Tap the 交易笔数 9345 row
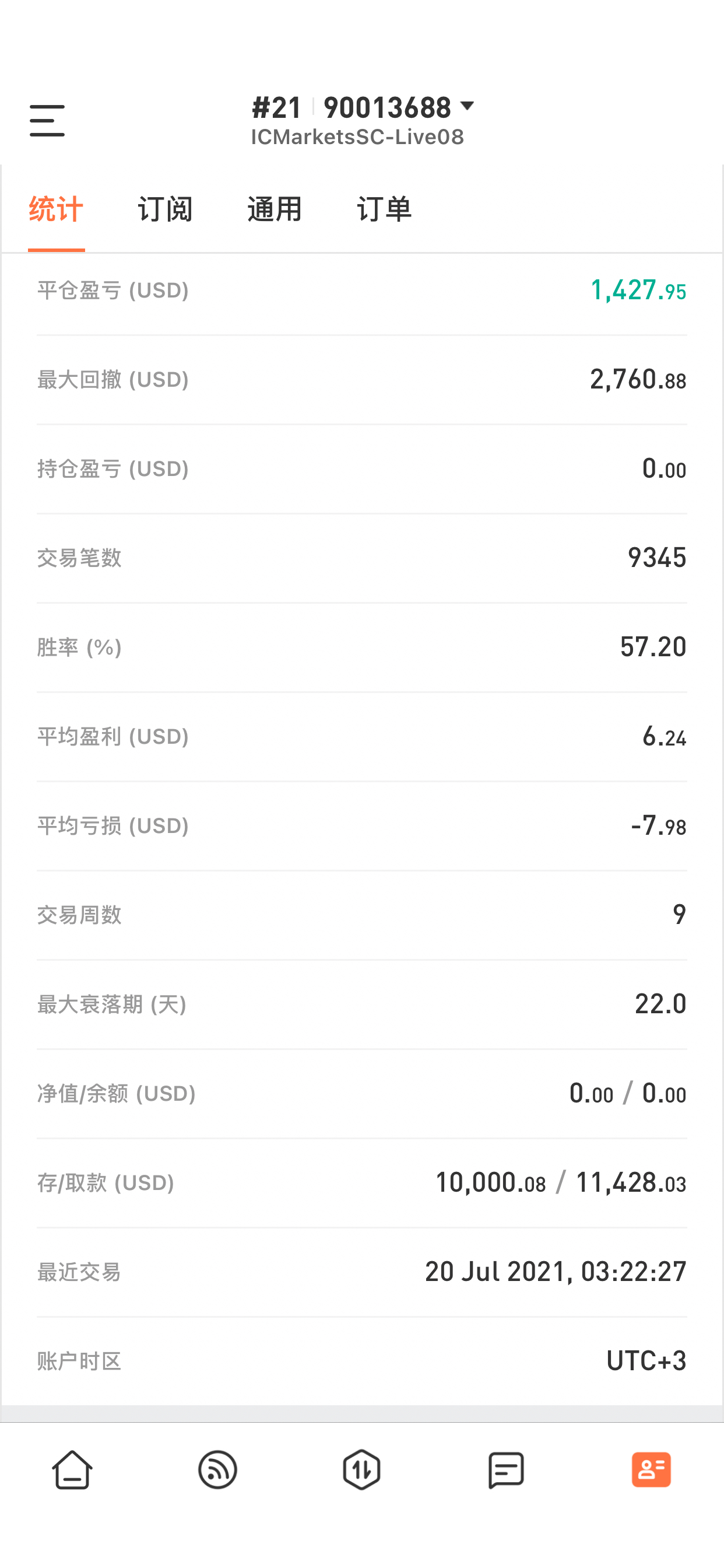Image resolution: width=724 pixels, height=1568 pixels. coord(362,558)
